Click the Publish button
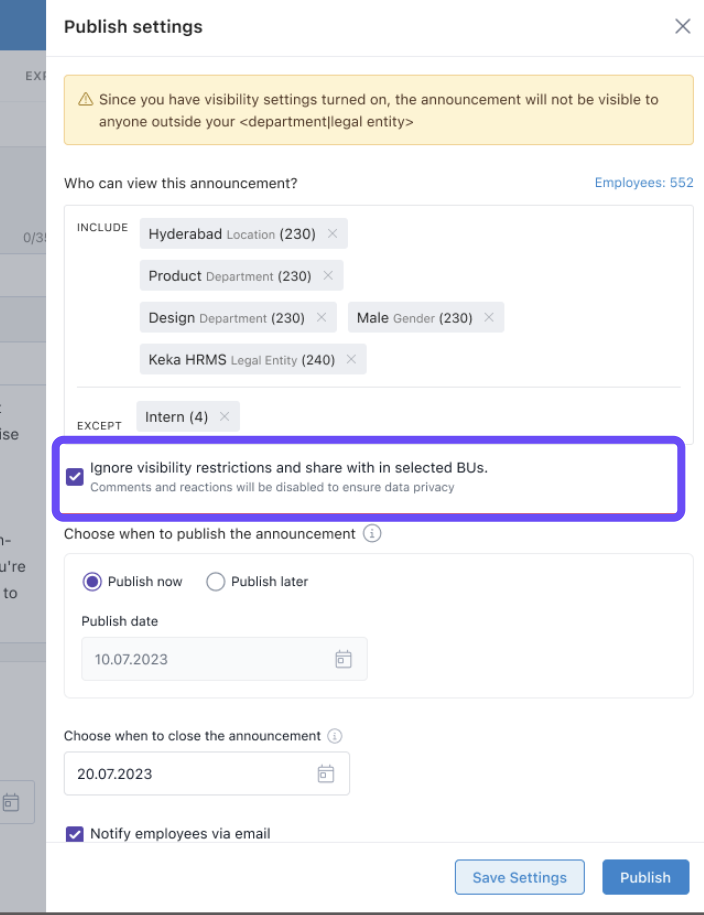704x915 pixels. point(645,877)
